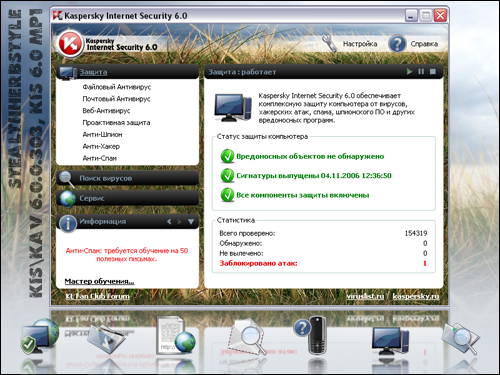Click the Анти-Спам training required warning text
Image resolution: width=500 pixels, height=375 pixels.
pos(127,255)
